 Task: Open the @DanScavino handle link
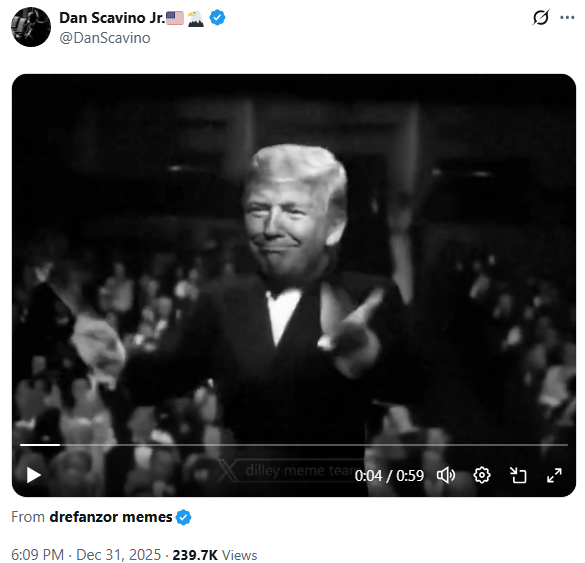[x=105, y=38]
